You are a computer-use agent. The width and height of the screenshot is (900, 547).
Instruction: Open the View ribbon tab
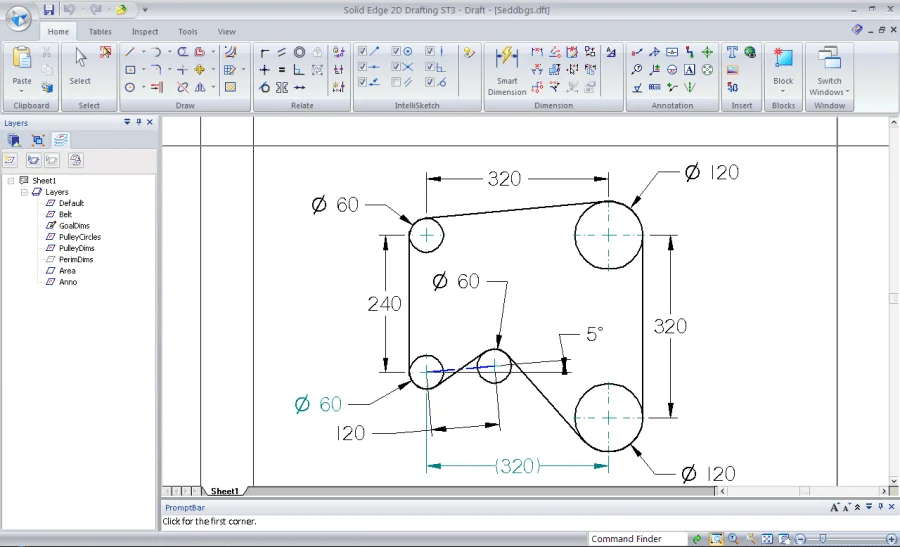[x=226, y=32]
